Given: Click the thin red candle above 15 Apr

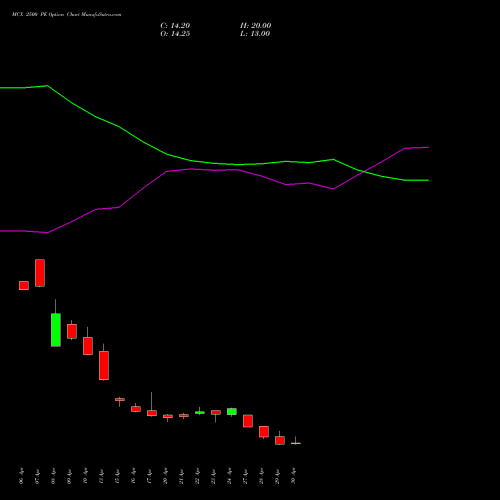Looking at the screenshot, I should click(x=120, y=399).
